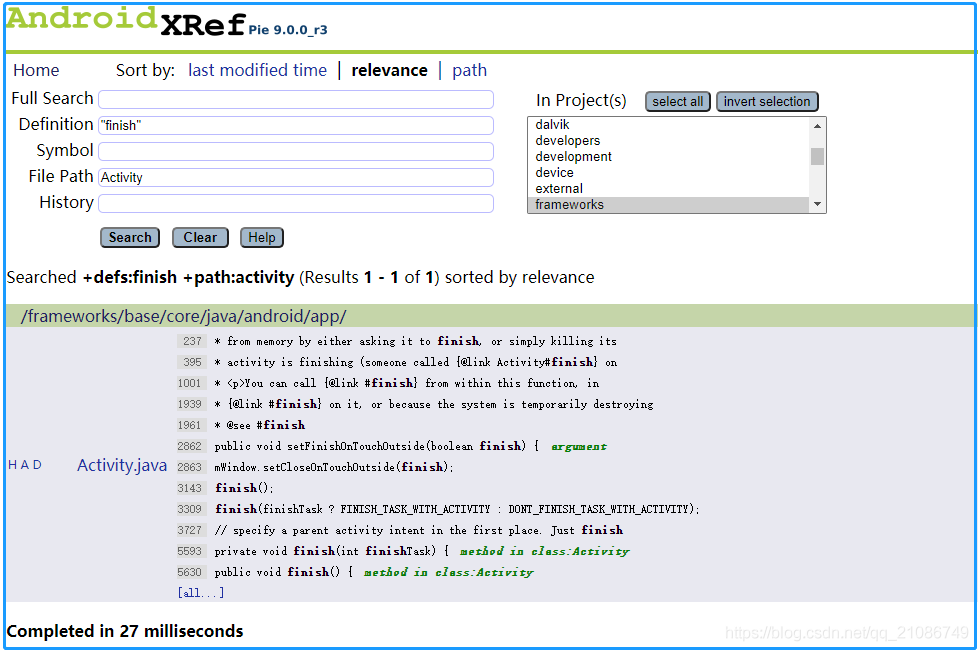The width and height of the screenshot is (978, 651).
Task: Open Download link D for Activity.java
Action: (37, 465)
